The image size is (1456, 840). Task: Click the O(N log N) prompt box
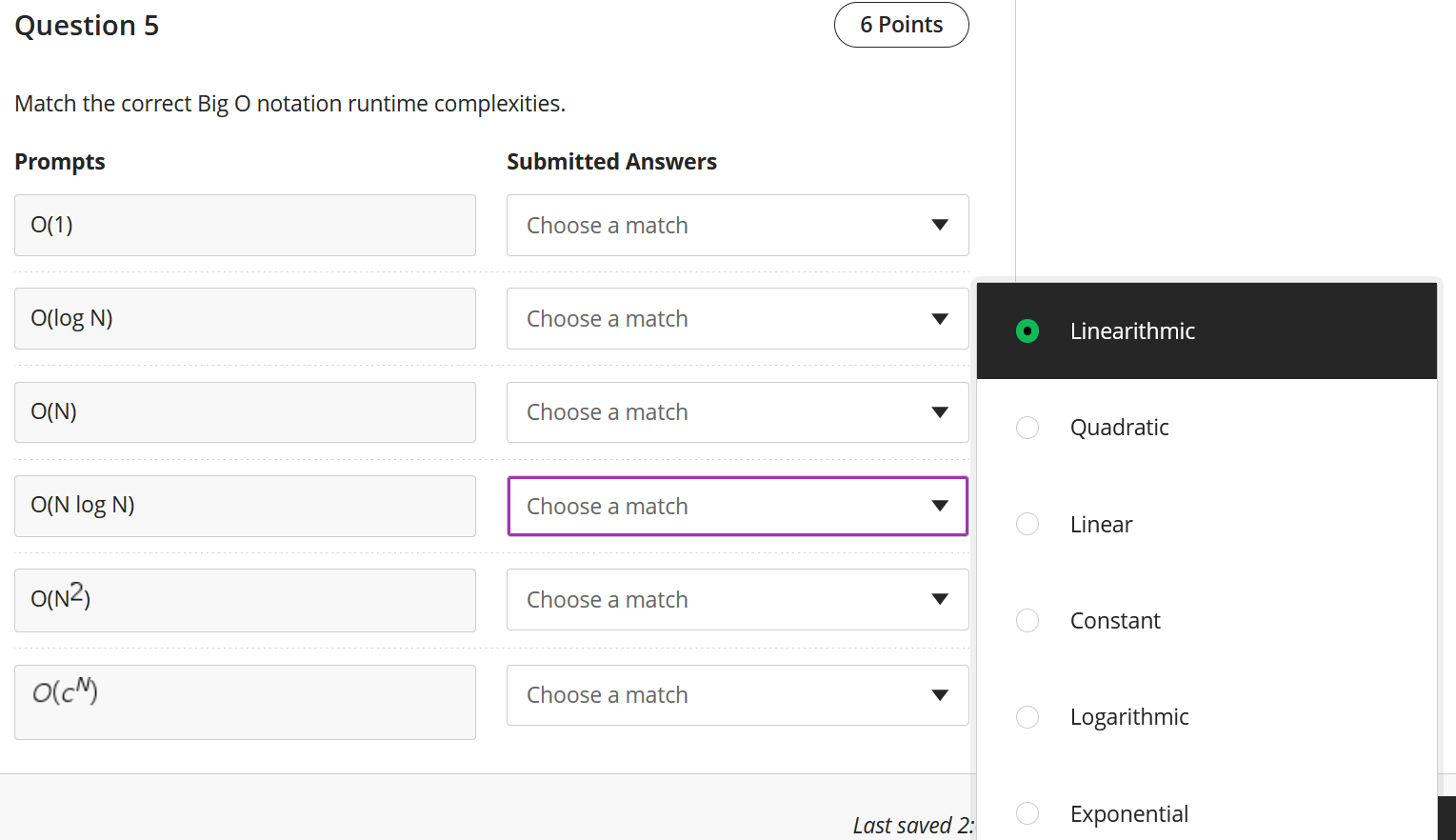click(245, 506)
